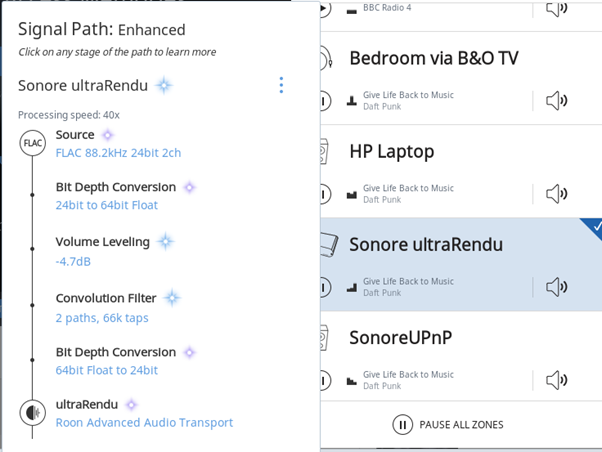The height and width of the screenshot is (452, 602).
Task: Select the SonoreUPnP zone
Action: [x=461, y=356]
